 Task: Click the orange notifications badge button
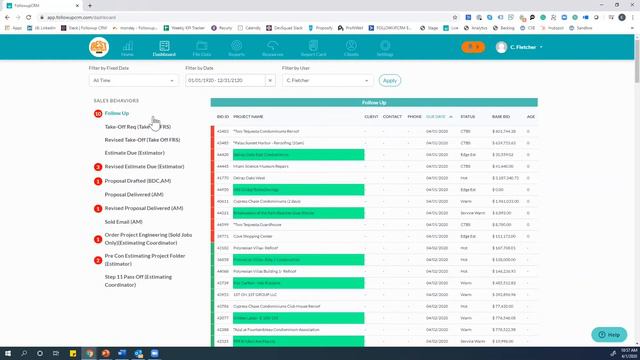[x=473, y=47]
